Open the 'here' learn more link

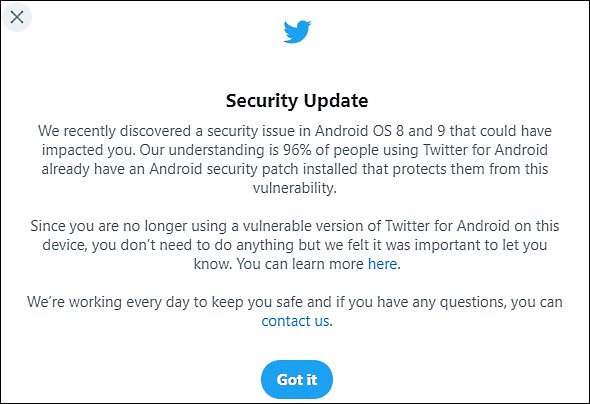(382, 264)
